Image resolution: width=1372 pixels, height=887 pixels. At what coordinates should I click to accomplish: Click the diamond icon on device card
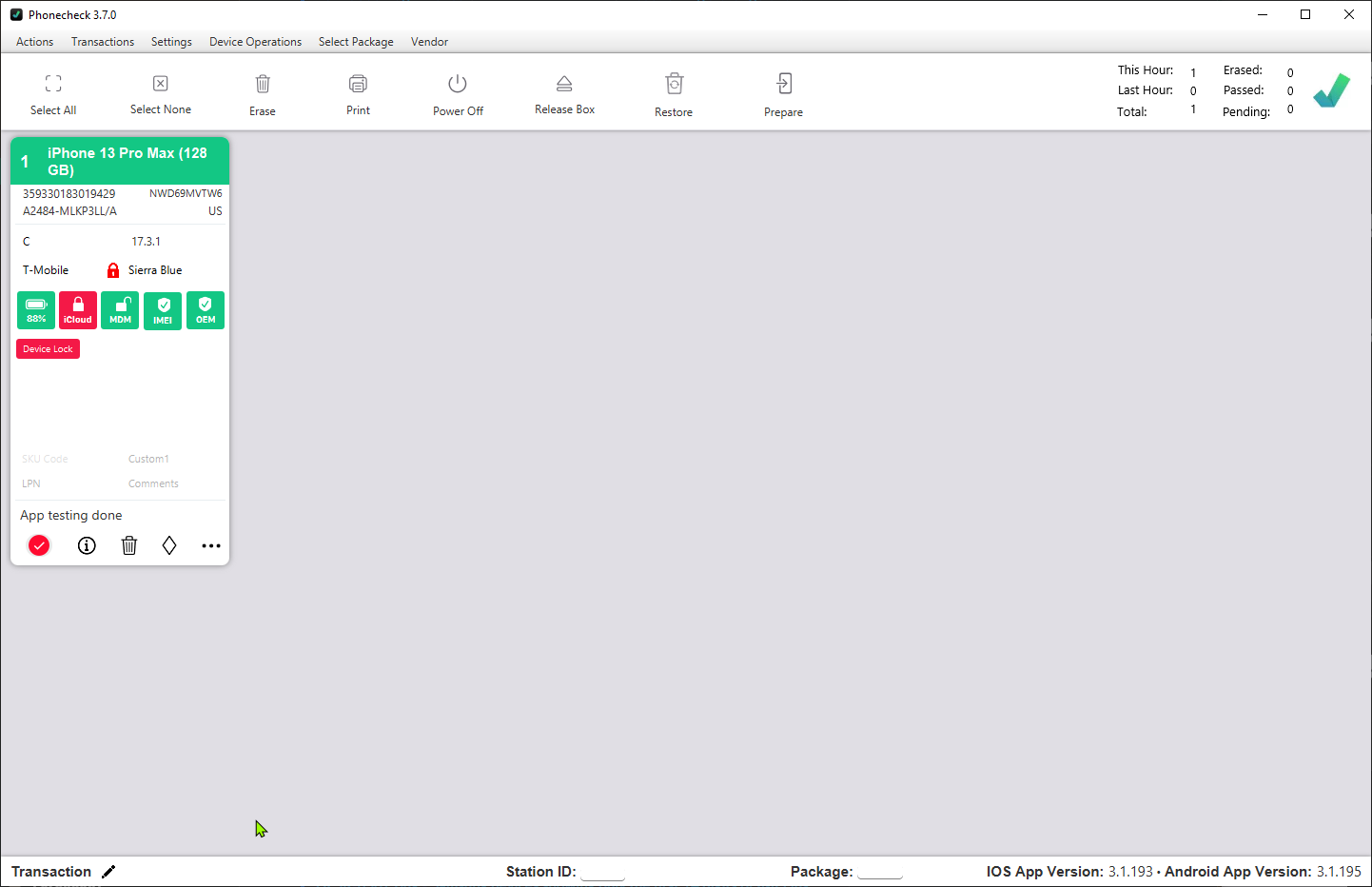tap(169, 545)
